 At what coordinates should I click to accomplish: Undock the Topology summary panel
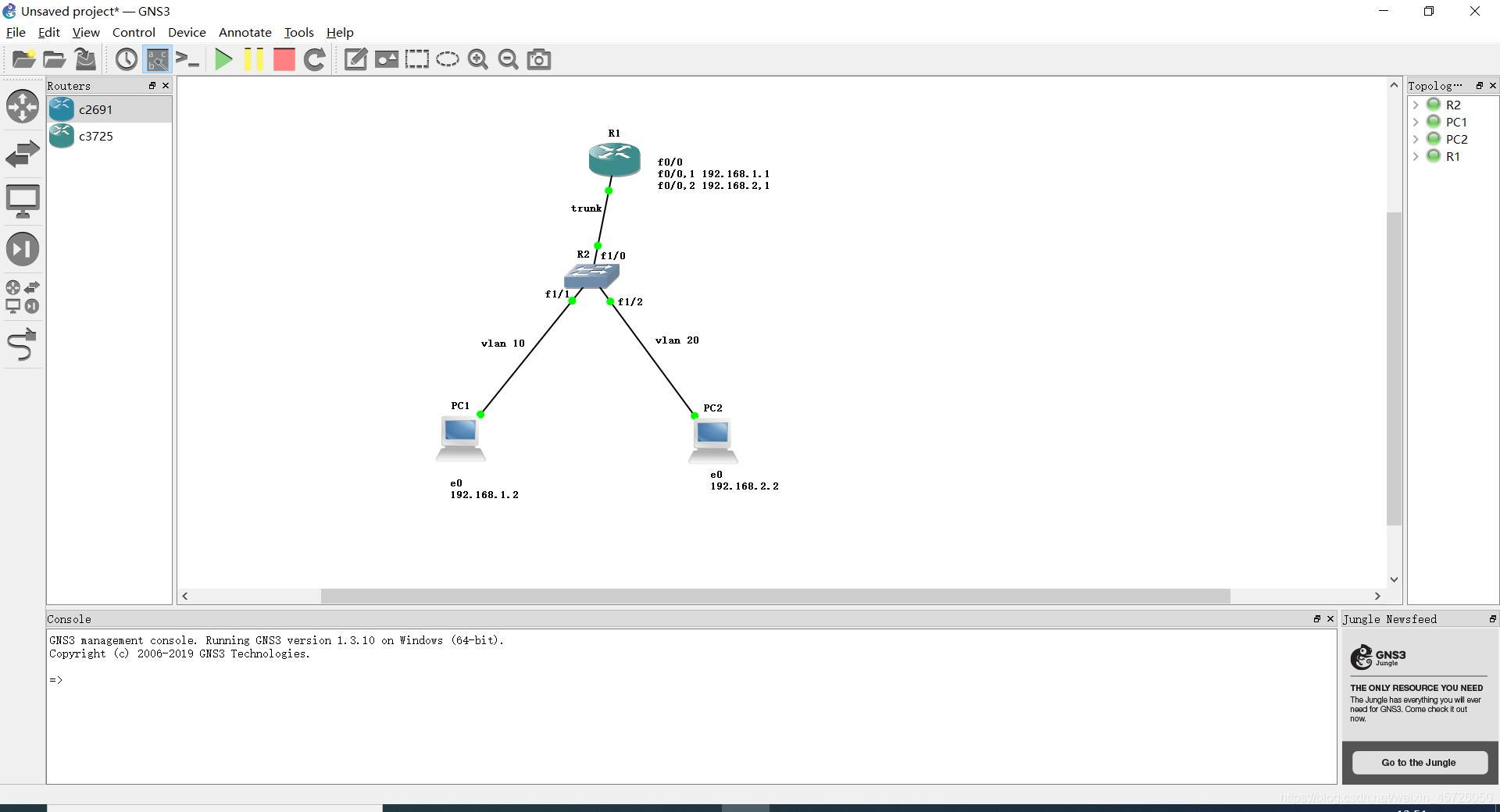pos(1479,85)
